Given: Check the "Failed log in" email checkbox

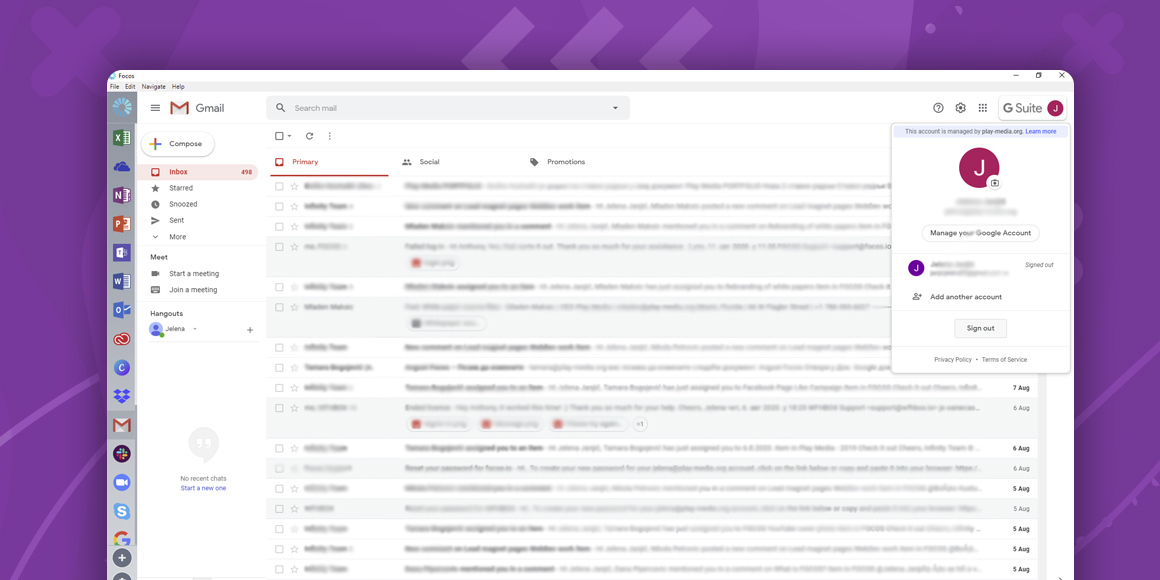Looking at the screenshot, I should pyautogui.click(x=279, y=246).
